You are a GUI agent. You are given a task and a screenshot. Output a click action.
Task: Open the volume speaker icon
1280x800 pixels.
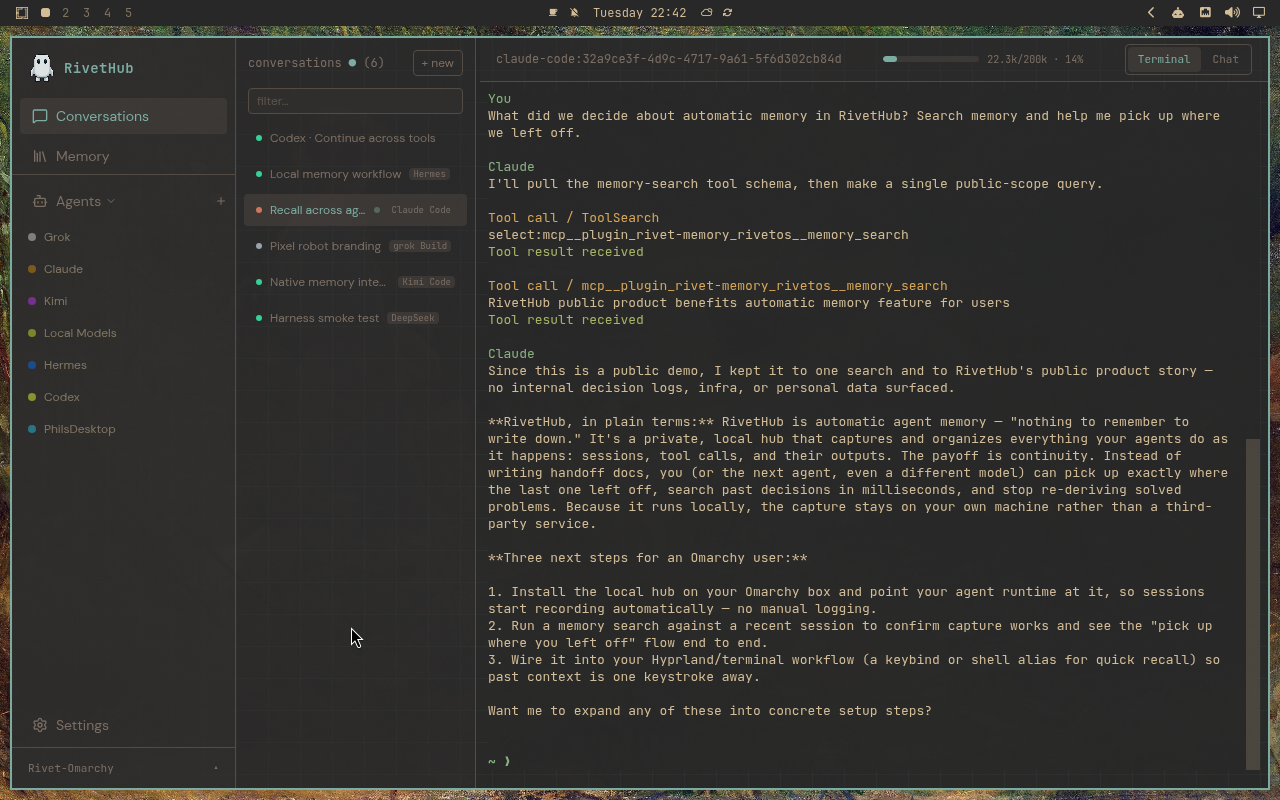pyautogui.click(x=1232, y=13)
